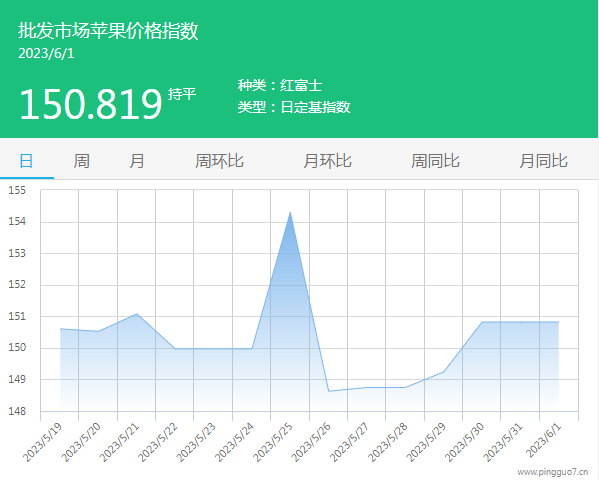Select the 月同比 tab

pos(543,161)
